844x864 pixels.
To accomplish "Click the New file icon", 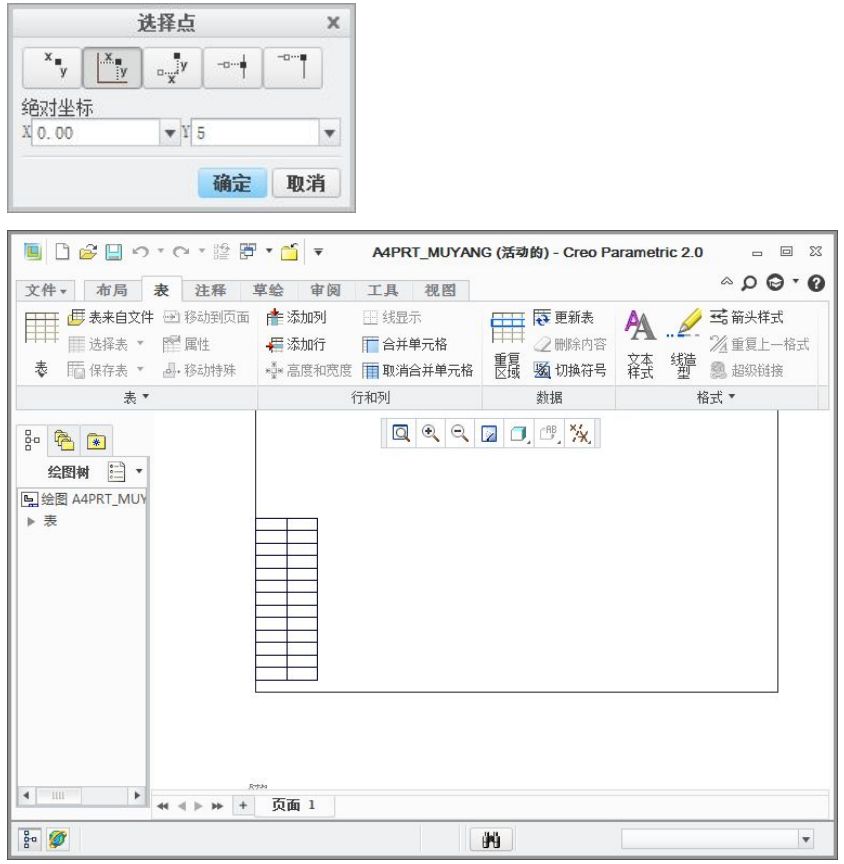I will [x=62, y=252].
